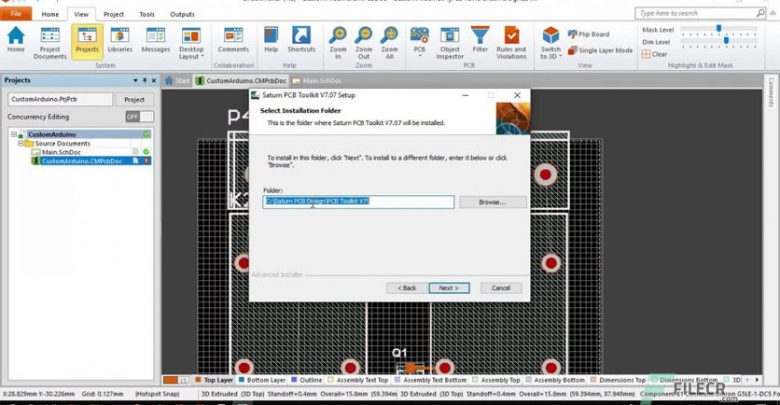This screenshot has width=780, height=405.
Task: Click Cancel in the setup dialog
Action: 500,288
